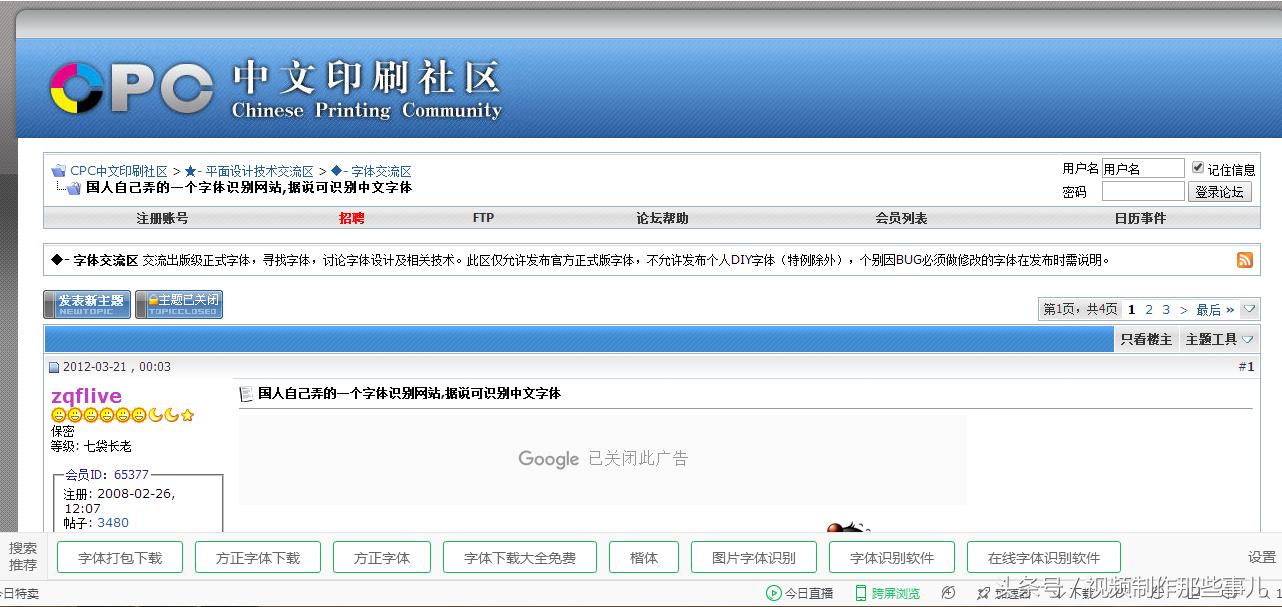1282x607 pixels.
Task: Open the page selector dropdown arrow
Action: [1250, 309]
